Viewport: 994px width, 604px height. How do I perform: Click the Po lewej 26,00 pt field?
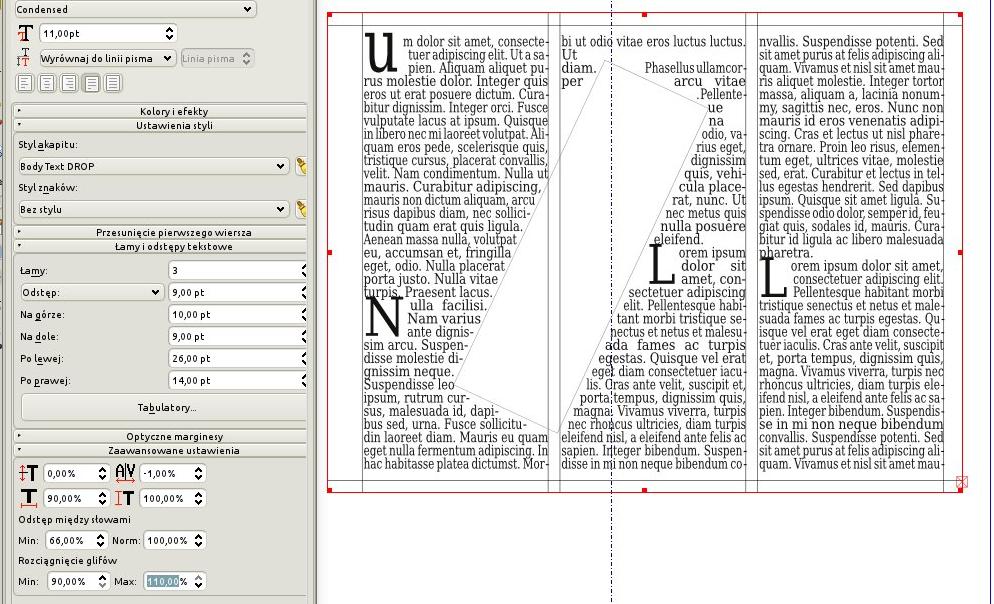point(233,359)
